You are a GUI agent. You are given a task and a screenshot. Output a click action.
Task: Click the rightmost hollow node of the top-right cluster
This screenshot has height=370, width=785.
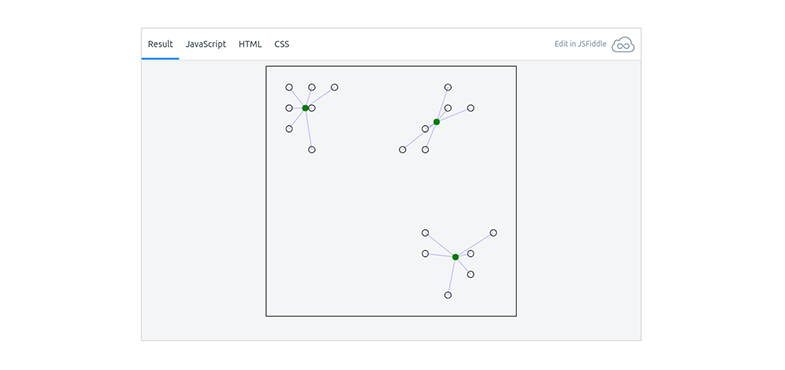click(471, 108)
